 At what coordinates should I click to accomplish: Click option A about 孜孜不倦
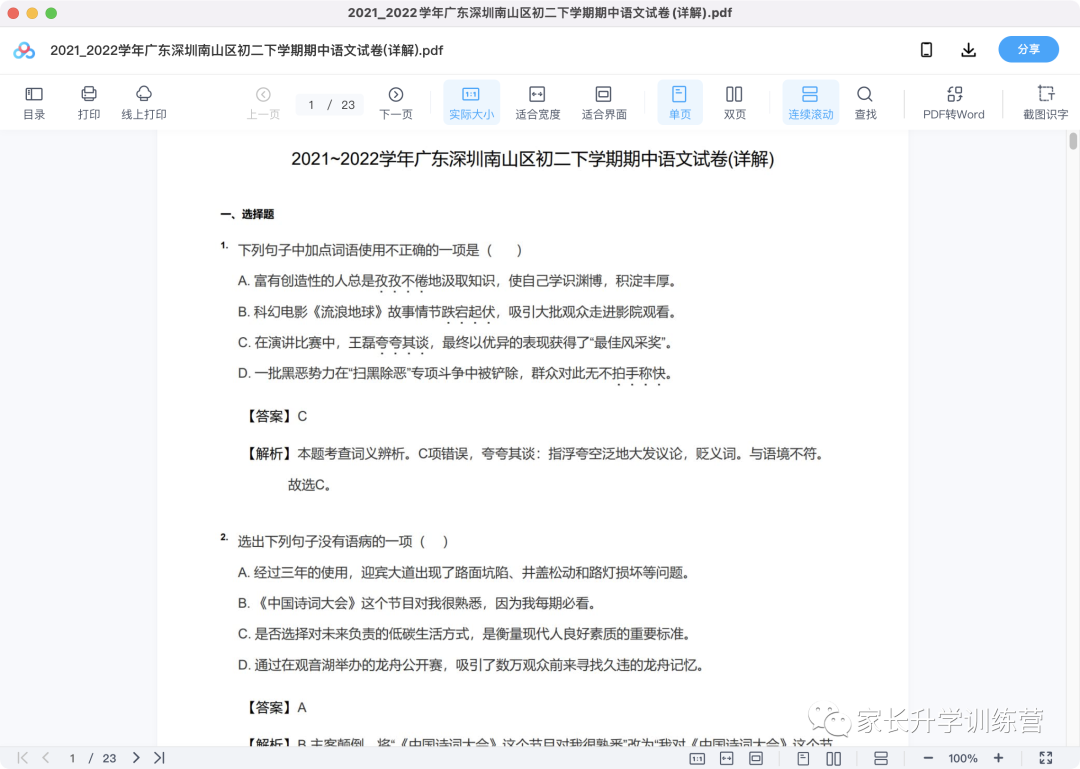coord(457,281)
